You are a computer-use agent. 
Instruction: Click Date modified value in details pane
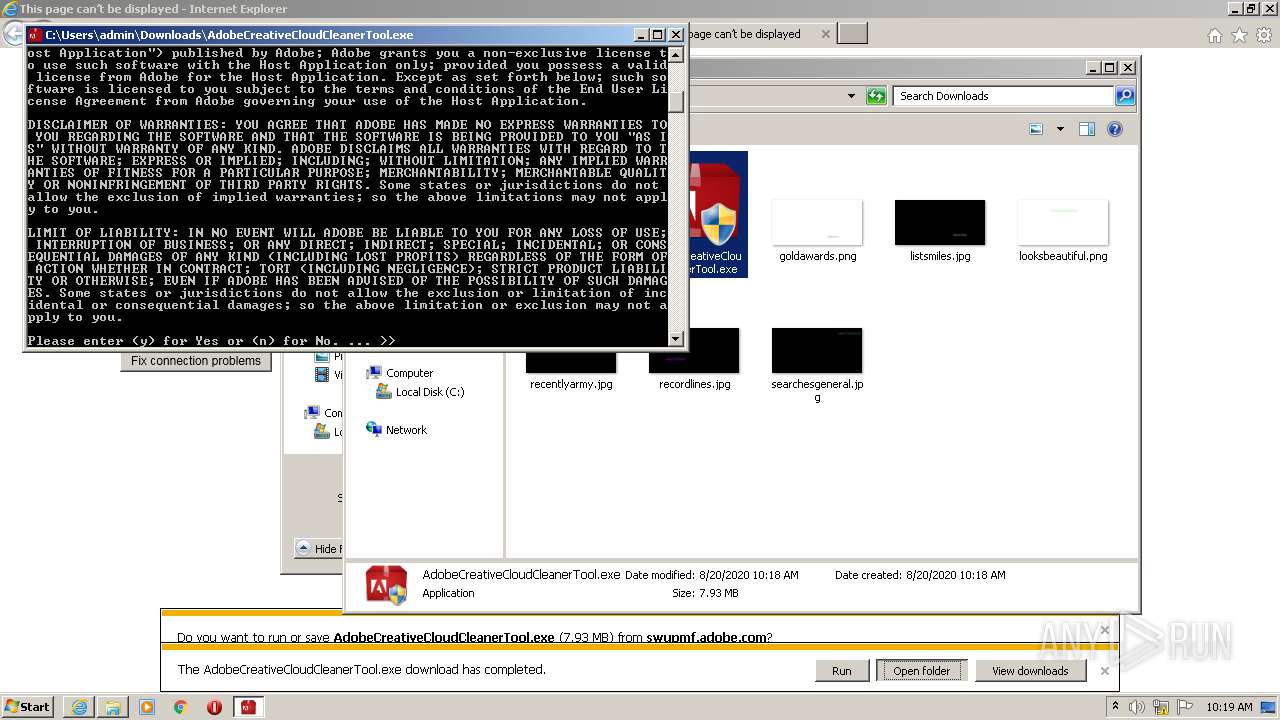(749, 575)
